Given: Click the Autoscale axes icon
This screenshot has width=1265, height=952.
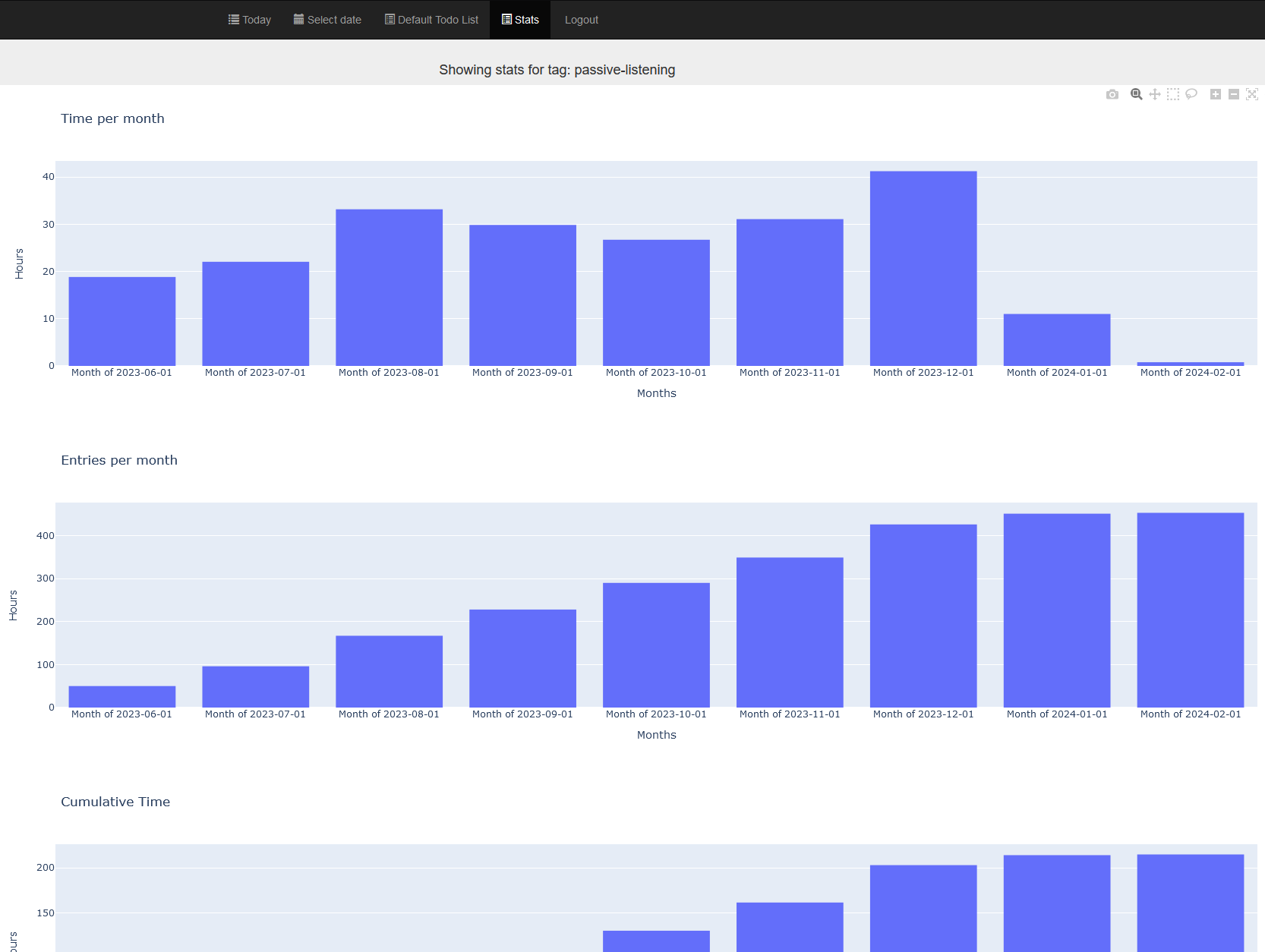Looking at the screenshot, I should [x=1252, y=94].
